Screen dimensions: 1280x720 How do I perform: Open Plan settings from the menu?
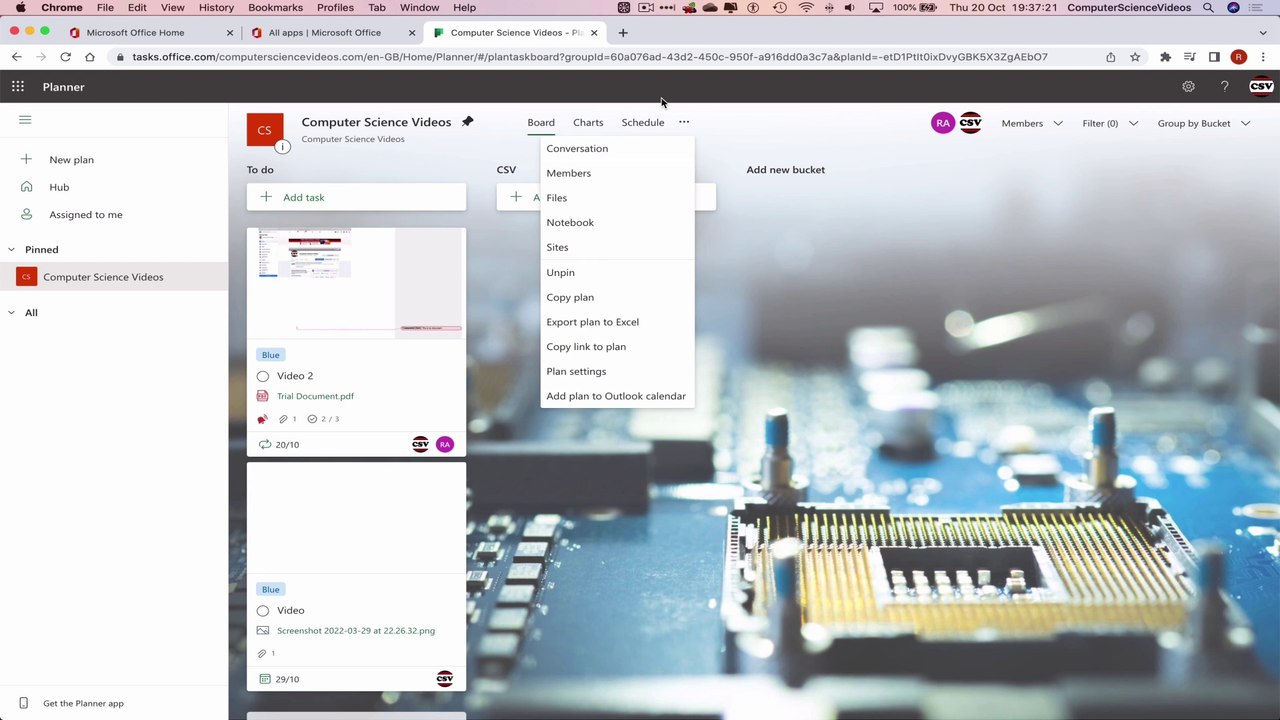(x=617, y=371)
